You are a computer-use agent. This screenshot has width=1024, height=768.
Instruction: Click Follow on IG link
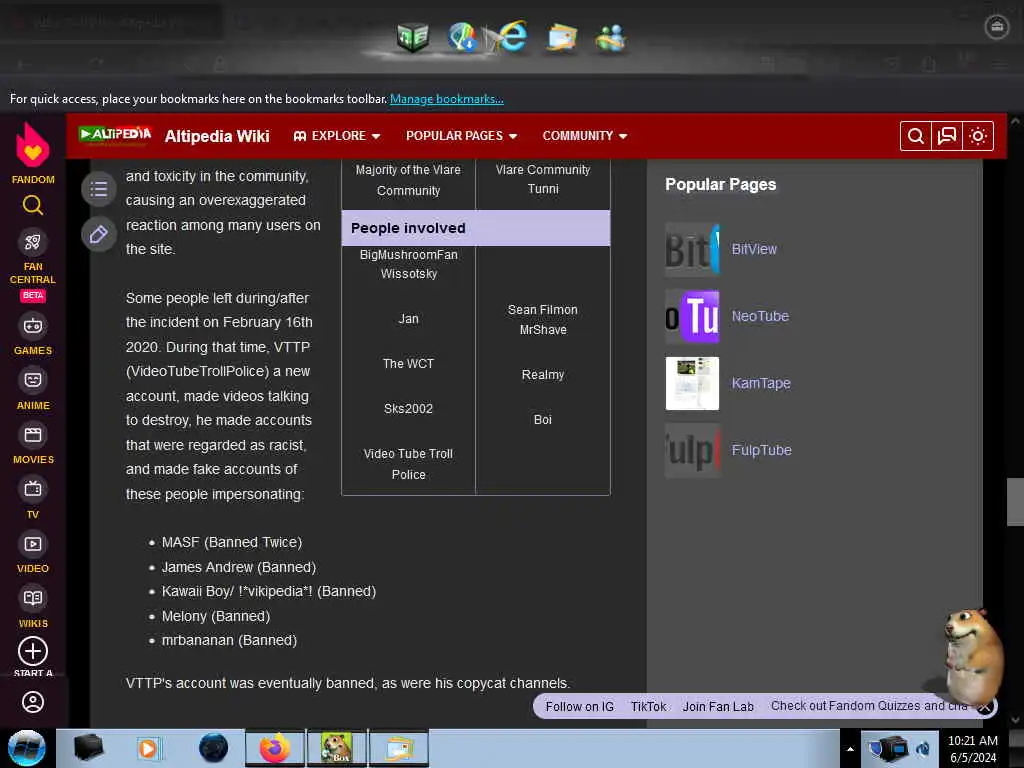point(580,707)
